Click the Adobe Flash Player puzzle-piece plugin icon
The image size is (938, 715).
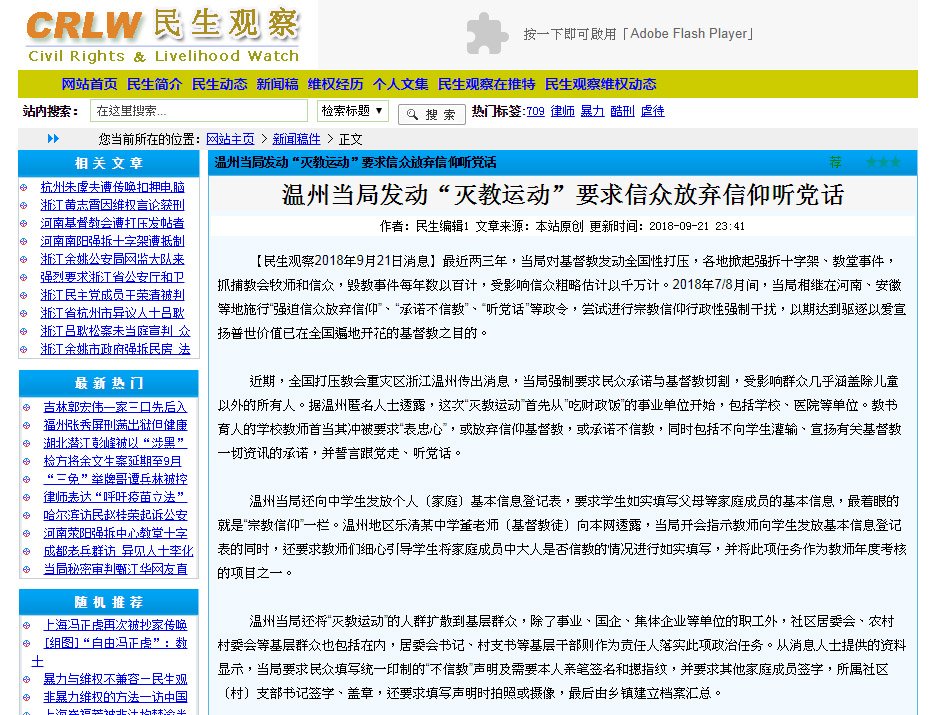[486, 34]
